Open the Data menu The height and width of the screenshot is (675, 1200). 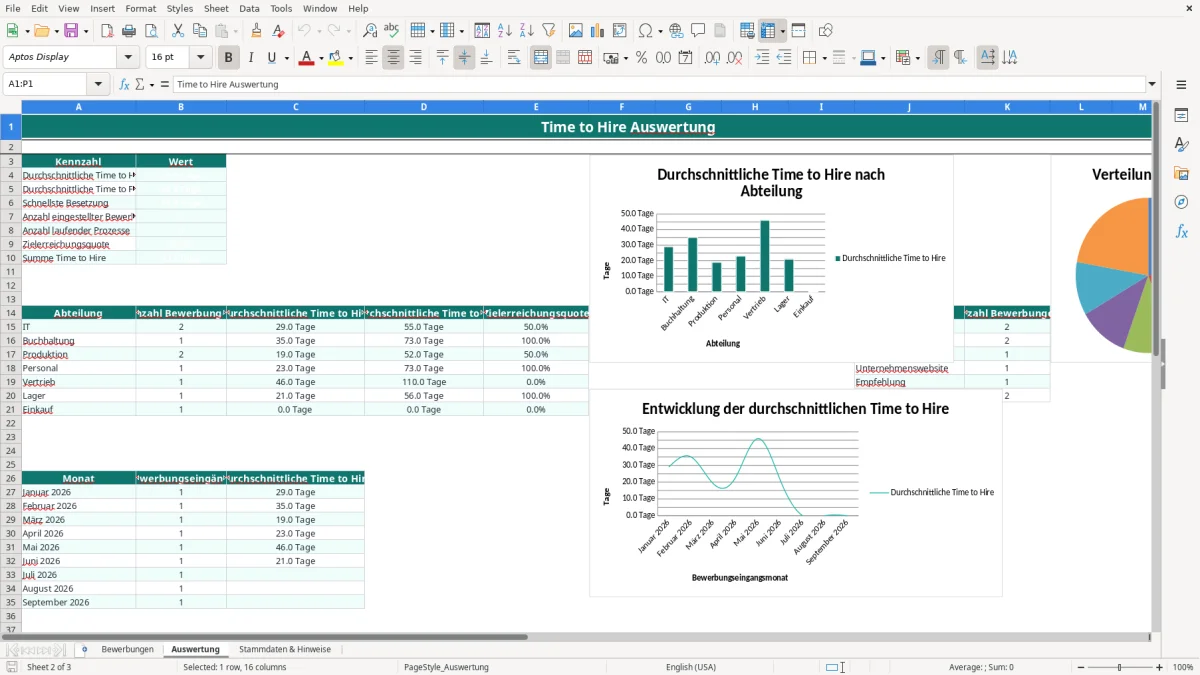(249, 8)
